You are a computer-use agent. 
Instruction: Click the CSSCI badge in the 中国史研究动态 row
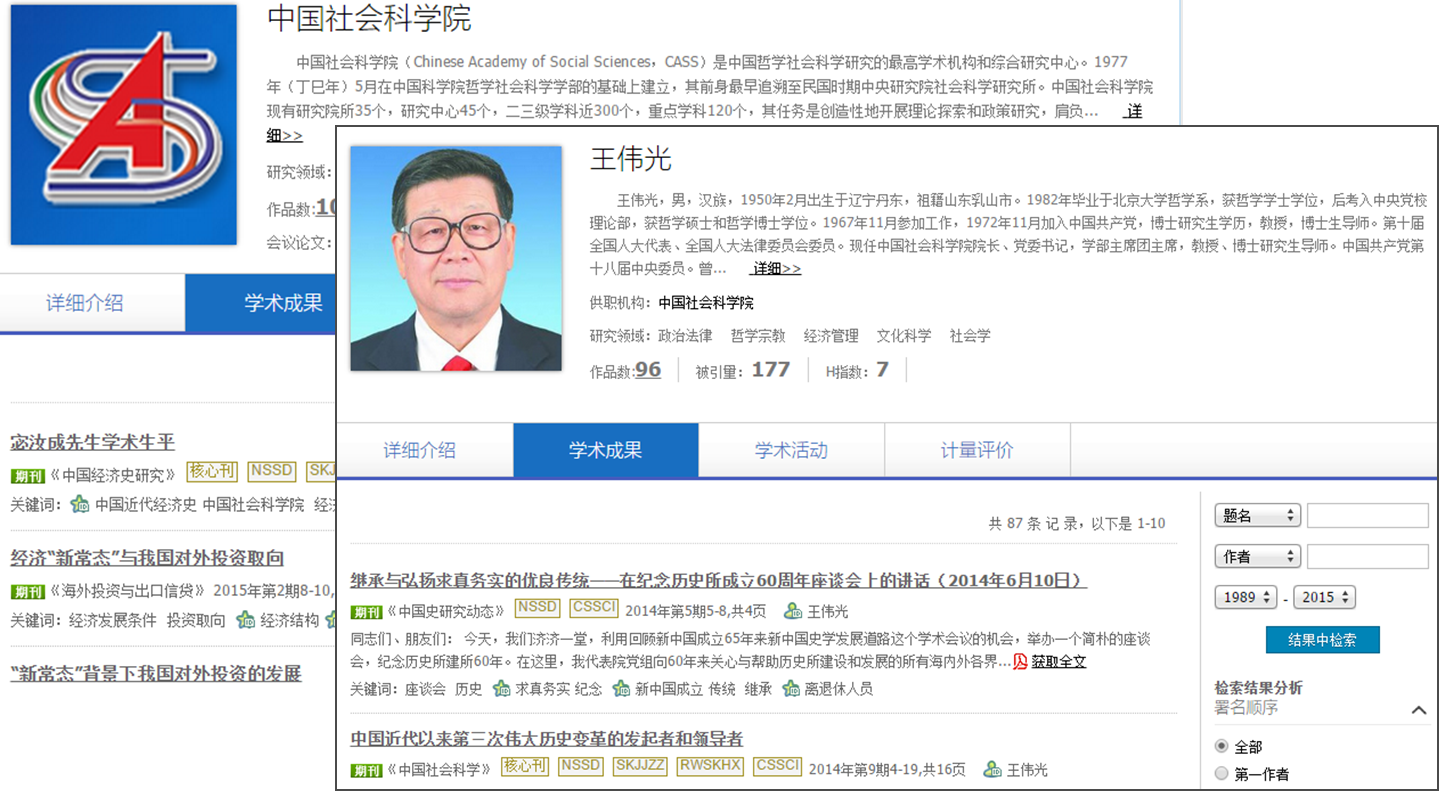[x=594, y=607]
